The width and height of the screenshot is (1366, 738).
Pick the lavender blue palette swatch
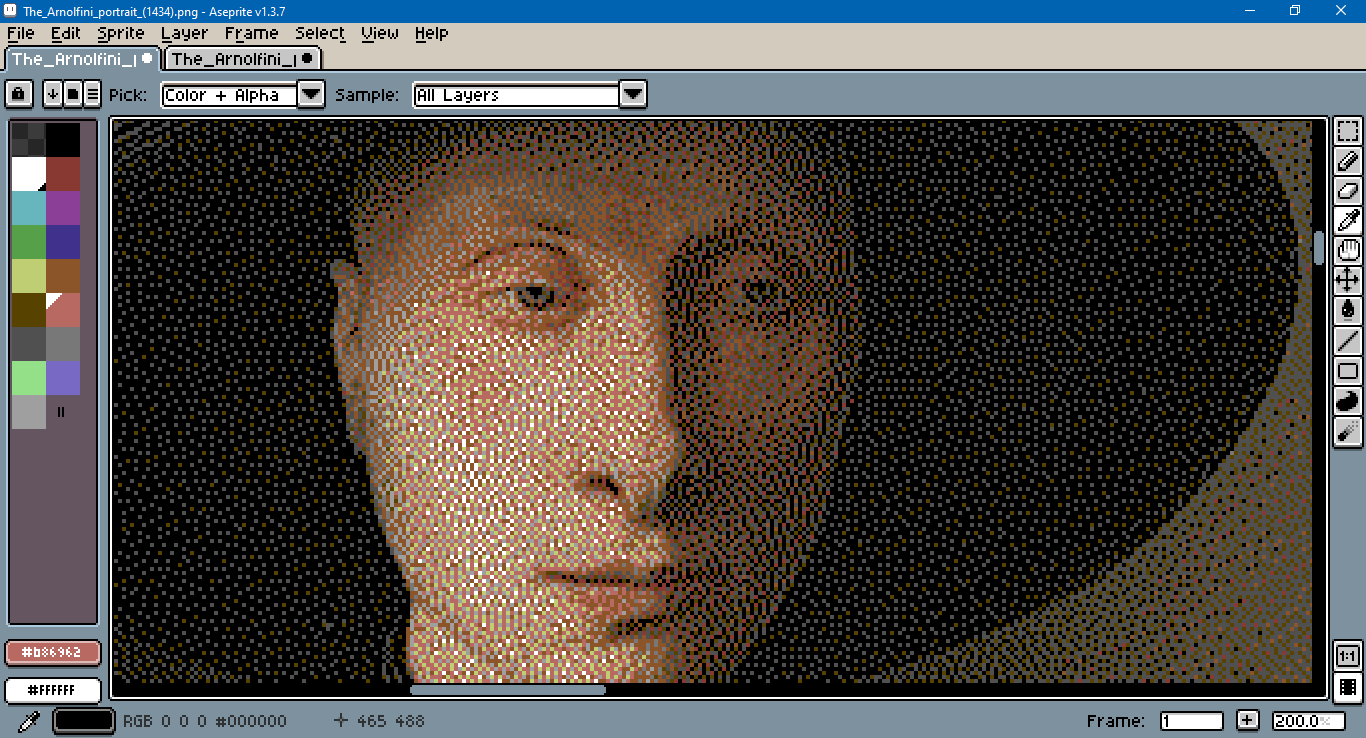pos(63,378)
